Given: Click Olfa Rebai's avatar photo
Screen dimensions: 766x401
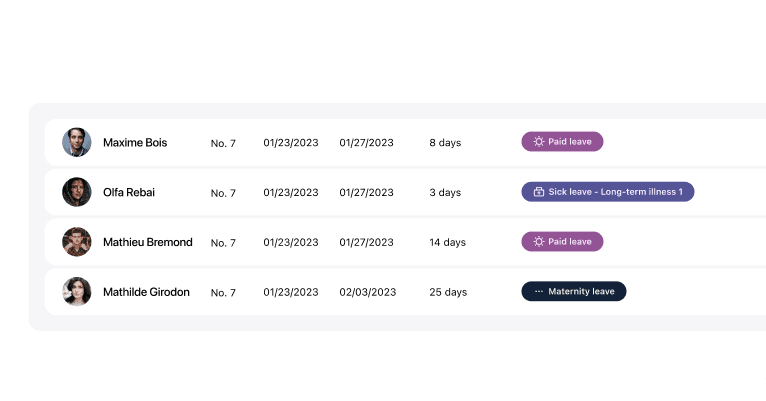Looking at the screenshot, I should point(77,192).
